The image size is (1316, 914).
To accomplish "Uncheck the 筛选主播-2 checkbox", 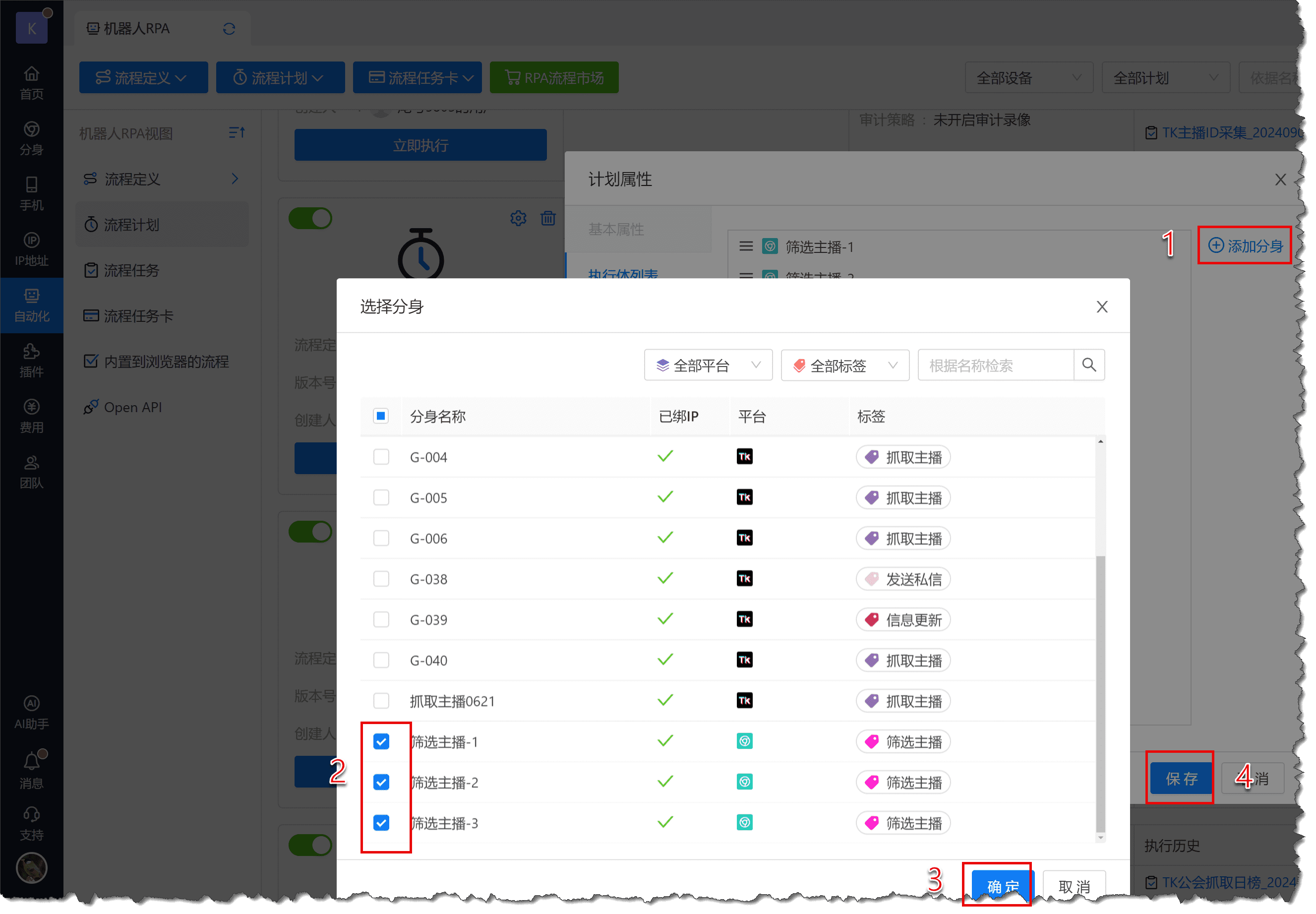I will pyautogui.click(x=381, y=782).
